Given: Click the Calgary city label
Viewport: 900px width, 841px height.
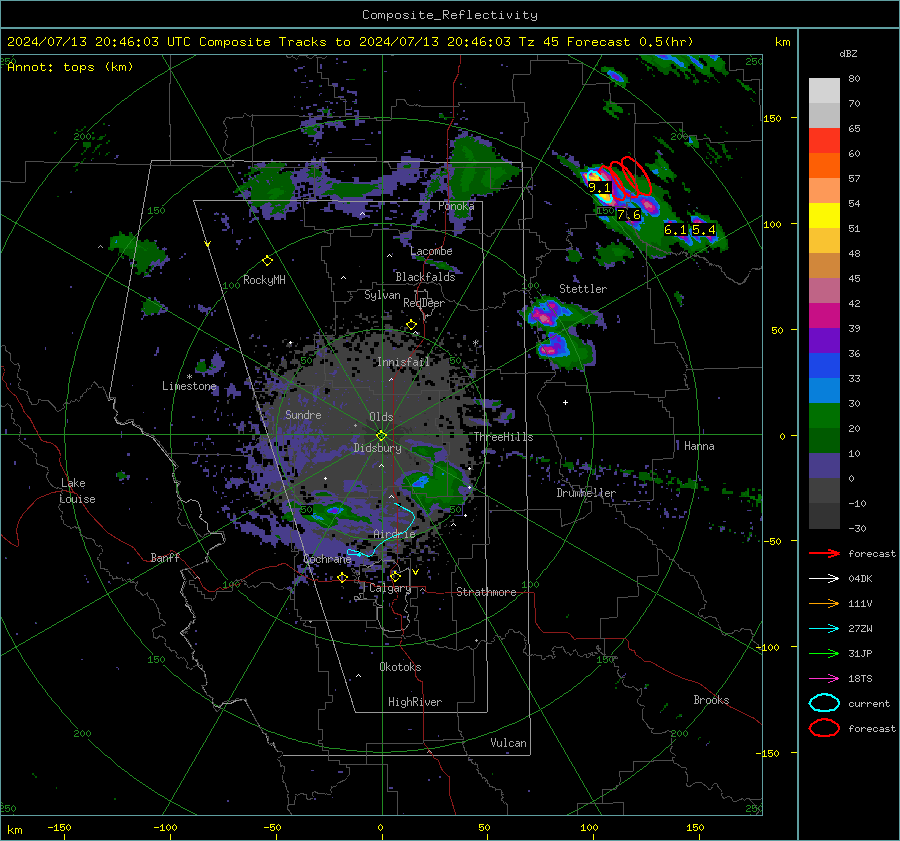Looking at the screenshot, I should pyautogui.click(x=390, y=588).
